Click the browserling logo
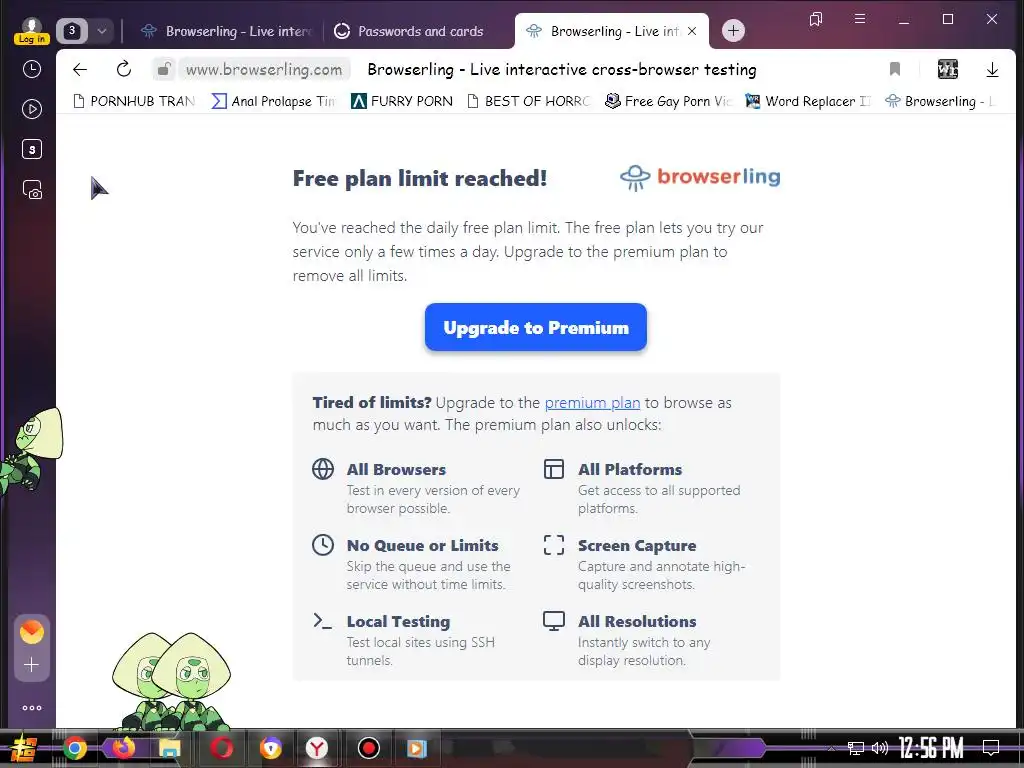1024x768 pixels. [x=700, y=177]
